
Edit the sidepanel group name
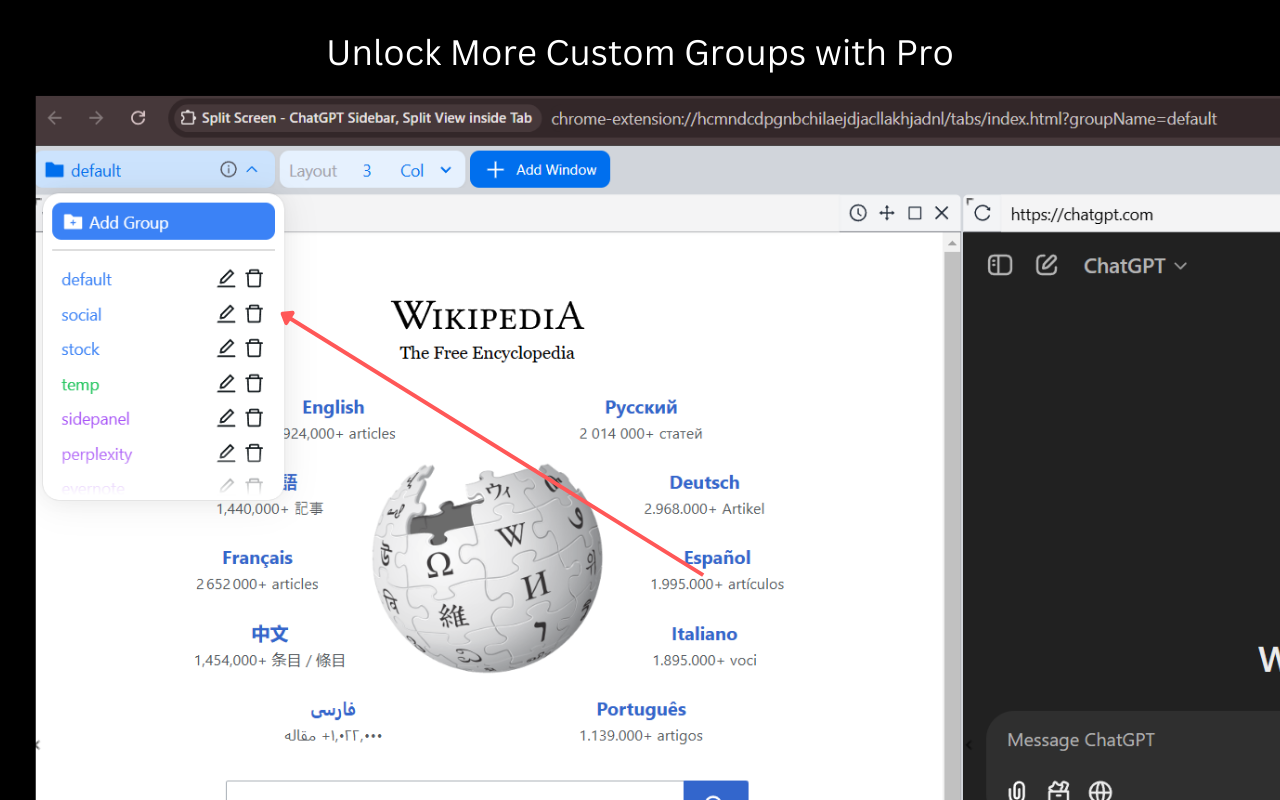[x=226, y=418]
